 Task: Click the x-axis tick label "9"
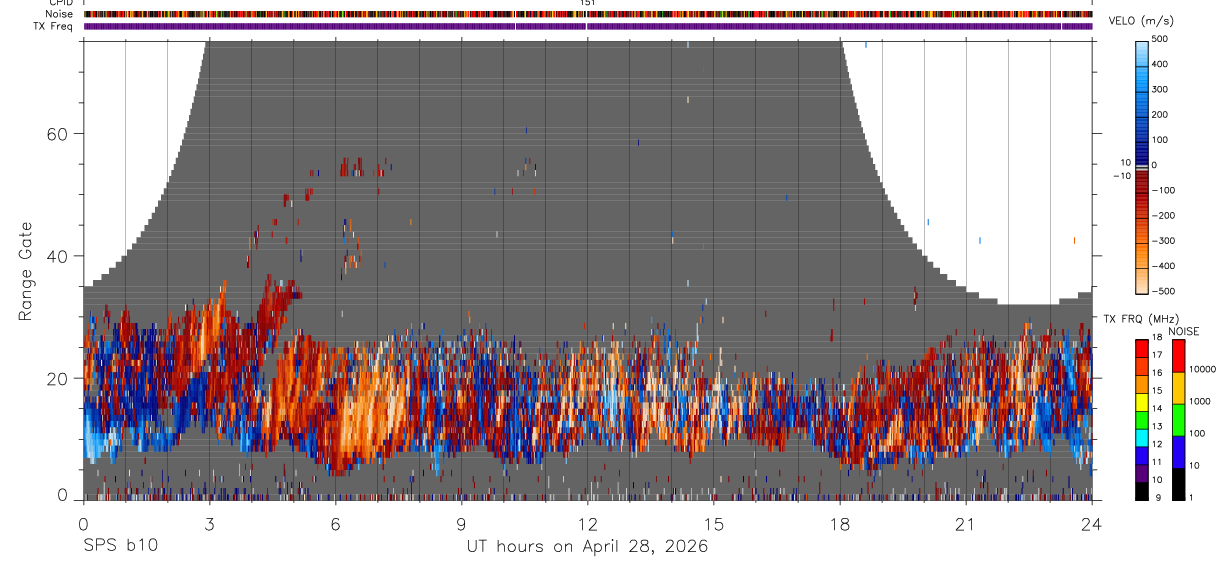click(461, 524)
